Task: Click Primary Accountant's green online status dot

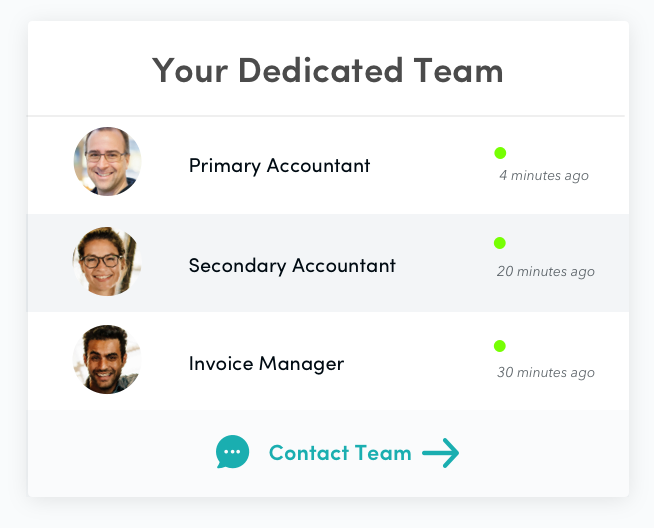Action: coord(500,153)
